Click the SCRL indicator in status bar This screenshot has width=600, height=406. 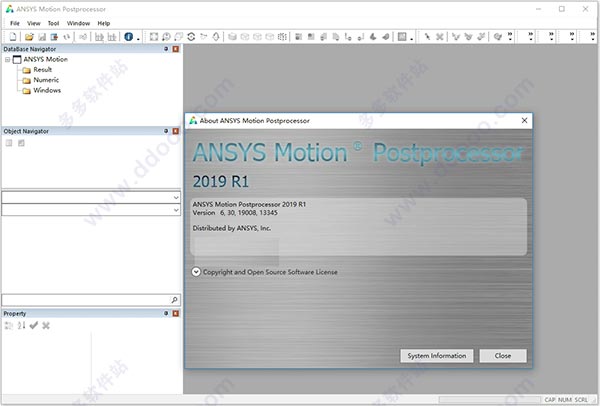581,399
